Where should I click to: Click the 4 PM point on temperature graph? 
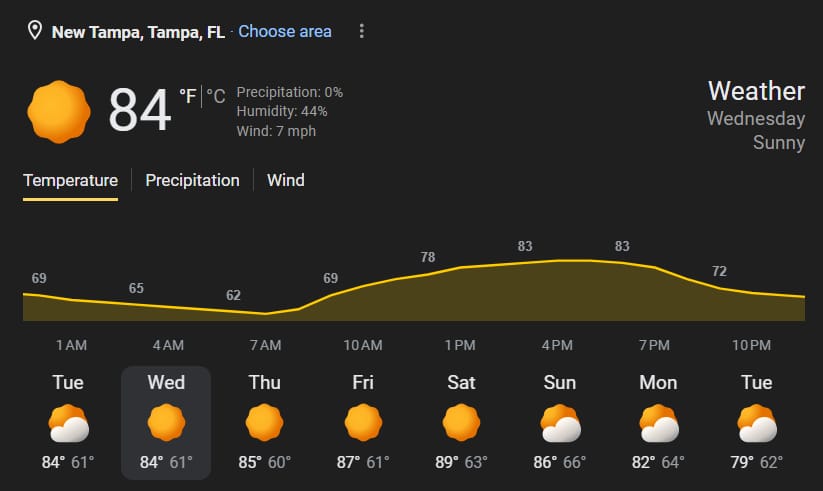click(557, 260)
